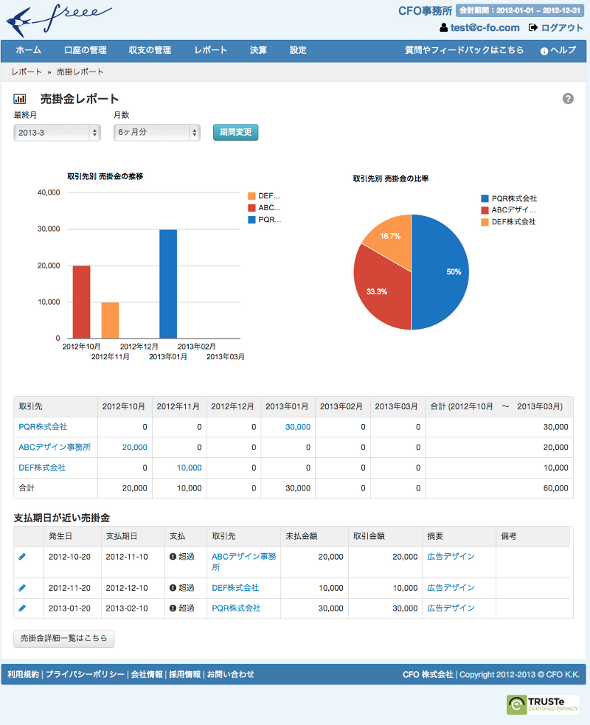Edit the 2012-11-20 receivable with pencil icon
This screenshot has width=590, height=725.
tap(22, 588)
